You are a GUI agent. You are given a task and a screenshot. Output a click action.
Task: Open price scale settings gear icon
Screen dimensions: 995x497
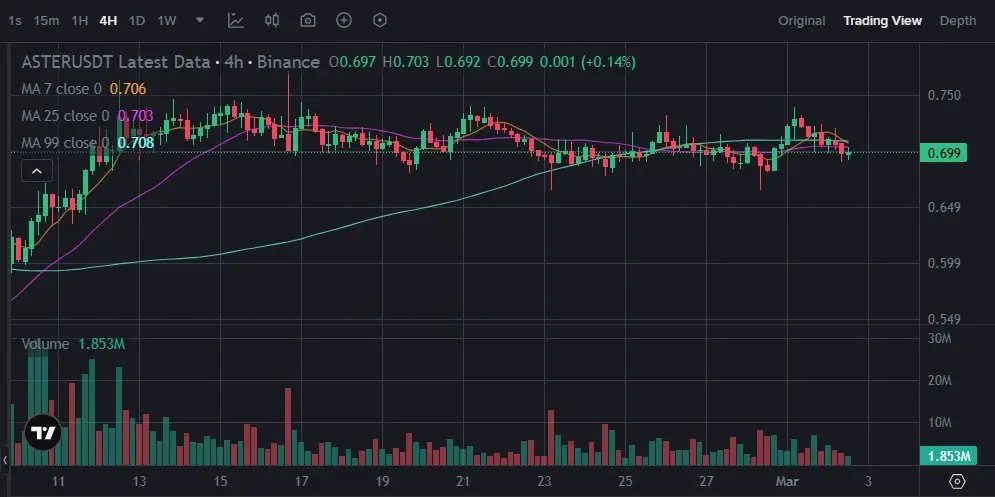(x=958, y=480)
